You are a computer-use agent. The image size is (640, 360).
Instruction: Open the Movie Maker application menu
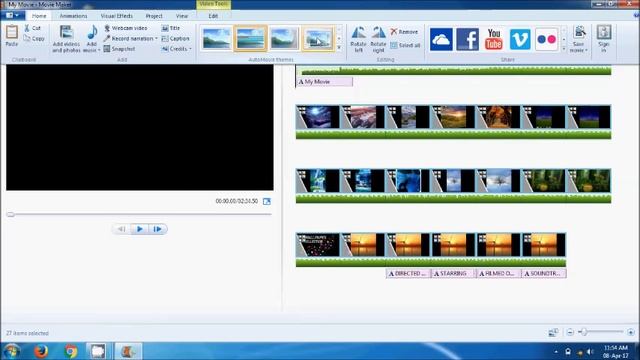pos(12,16)
